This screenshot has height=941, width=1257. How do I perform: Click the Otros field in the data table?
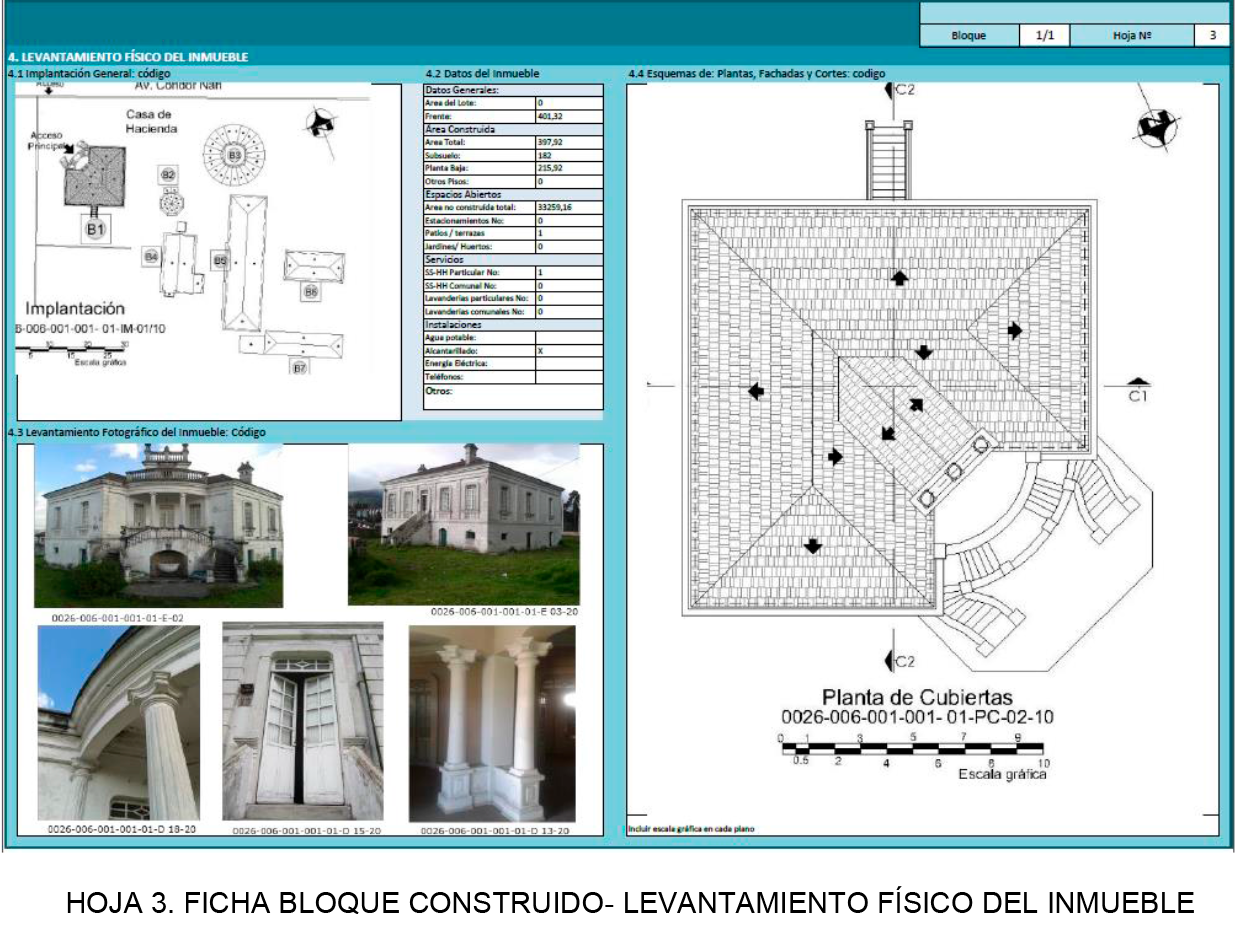[x=513, y=397]
